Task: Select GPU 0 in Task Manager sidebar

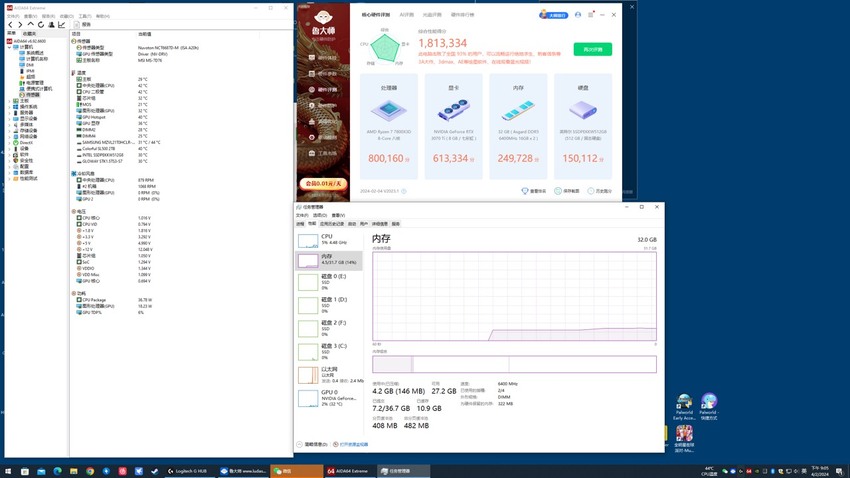Action: click(x=329, y=398)
